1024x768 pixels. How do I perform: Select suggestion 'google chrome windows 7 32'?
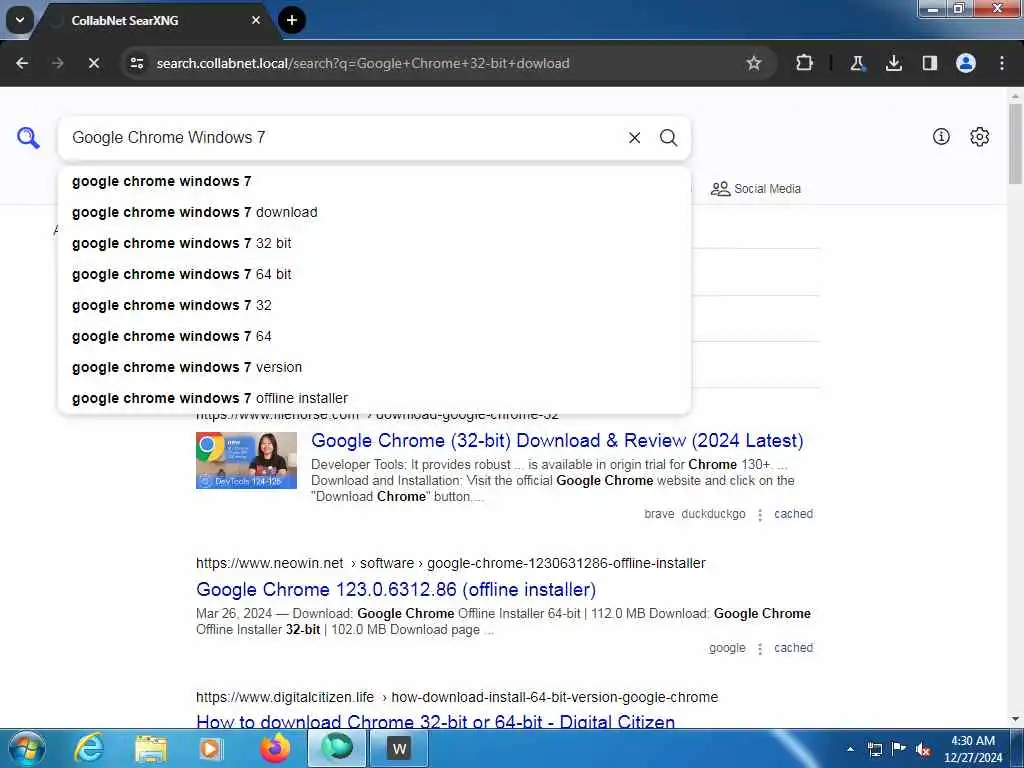[x=374, y=306]
